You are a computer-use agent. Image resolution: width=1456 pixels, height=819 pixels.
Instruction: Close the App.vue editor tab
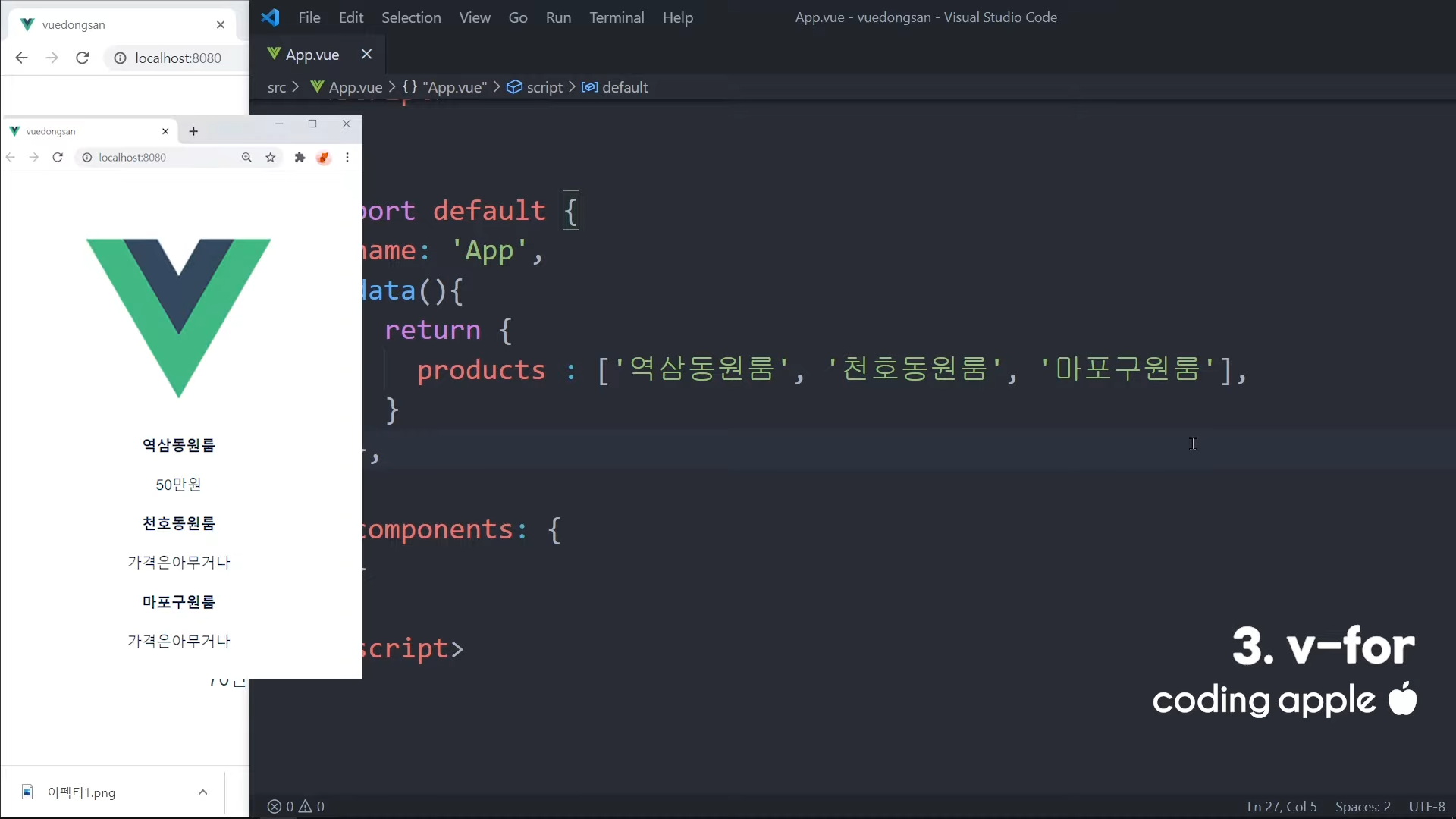[366, 54]
